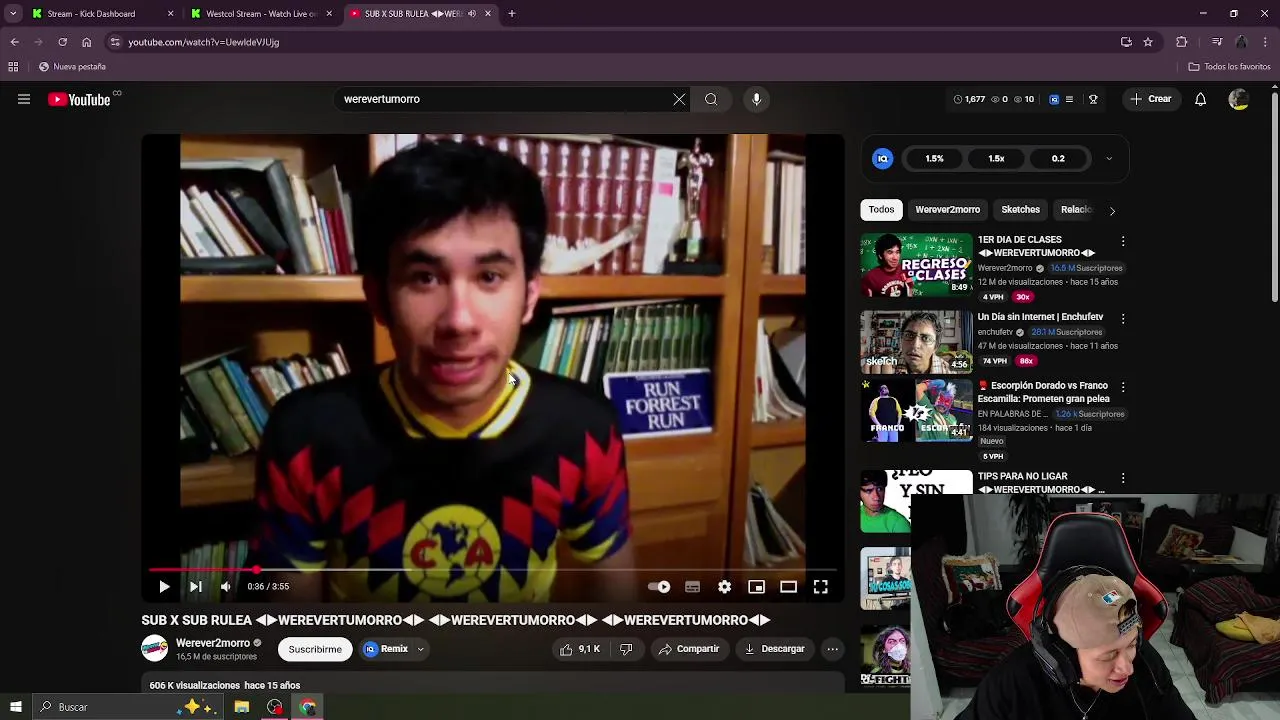
Task: Click the blue IQ icon in the top extension bar
Action: (1053, 99)
